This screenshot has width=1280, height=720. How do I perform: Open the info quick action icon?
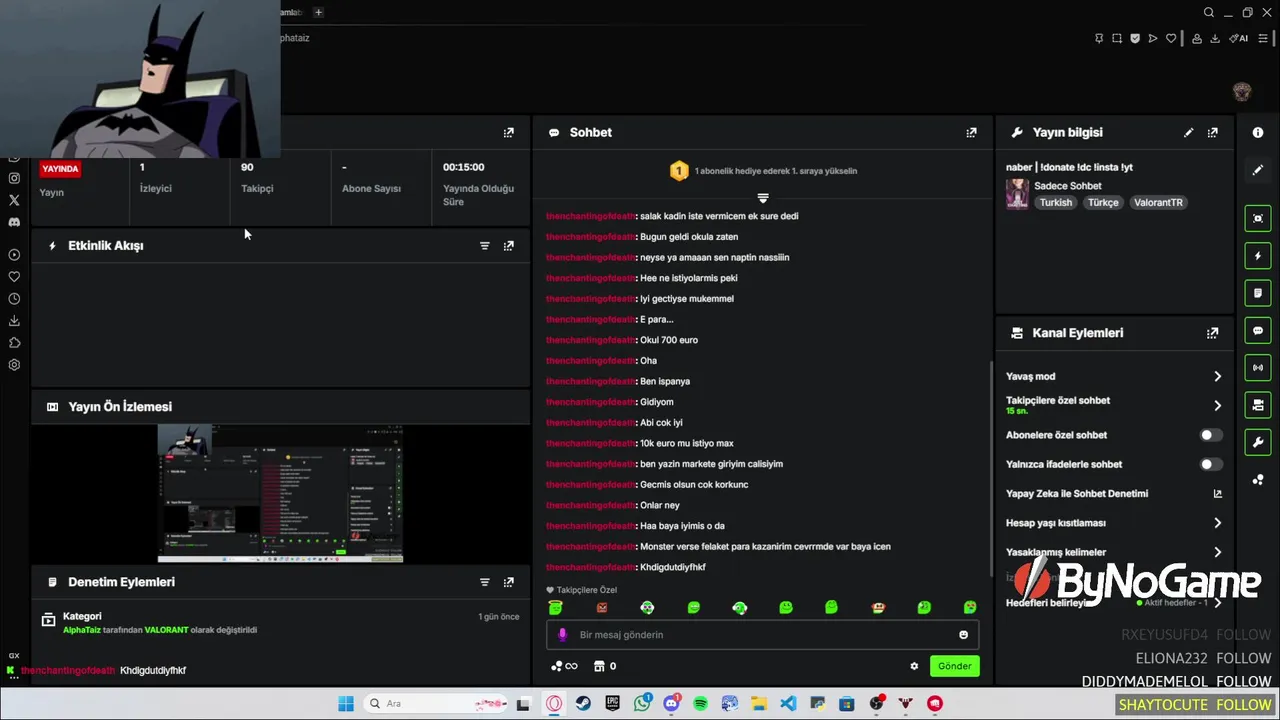point(1258,133)
